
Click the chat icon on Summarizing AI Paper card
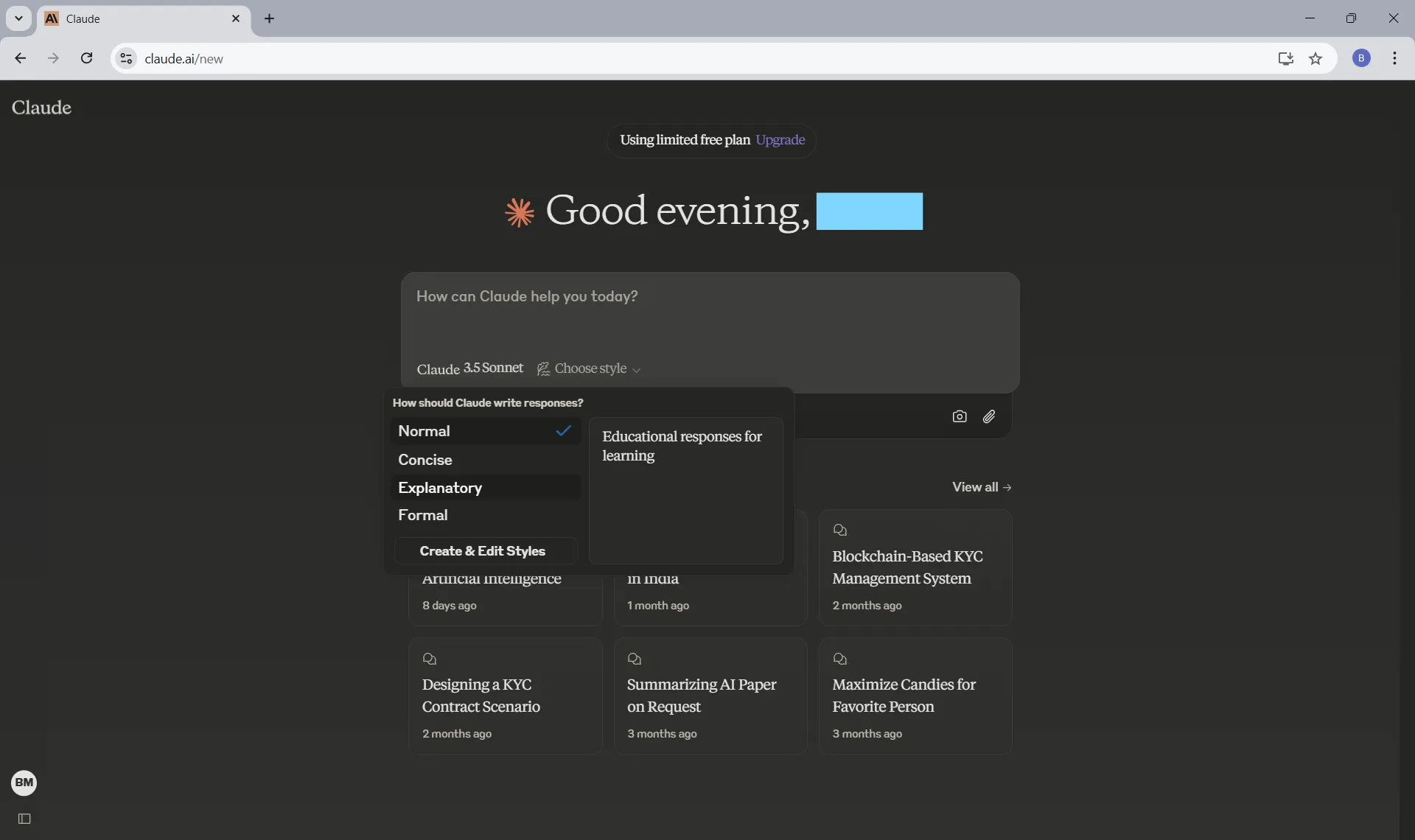(635, 659)
